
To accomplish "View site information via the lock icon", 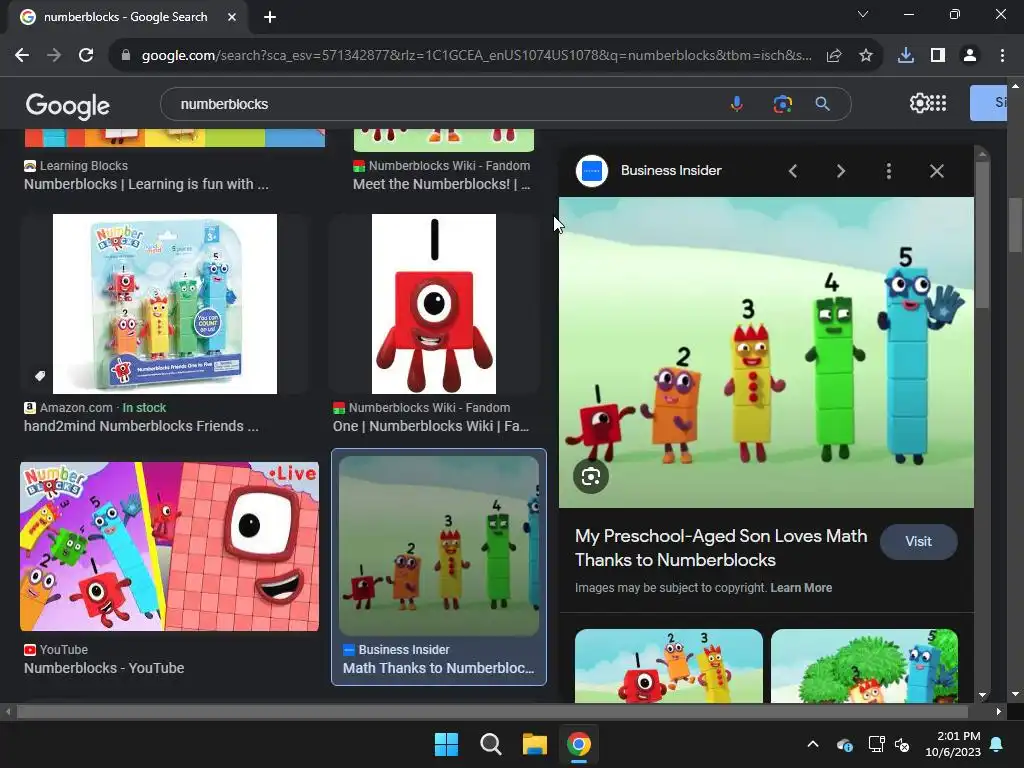I will click(x=126, y=56).
